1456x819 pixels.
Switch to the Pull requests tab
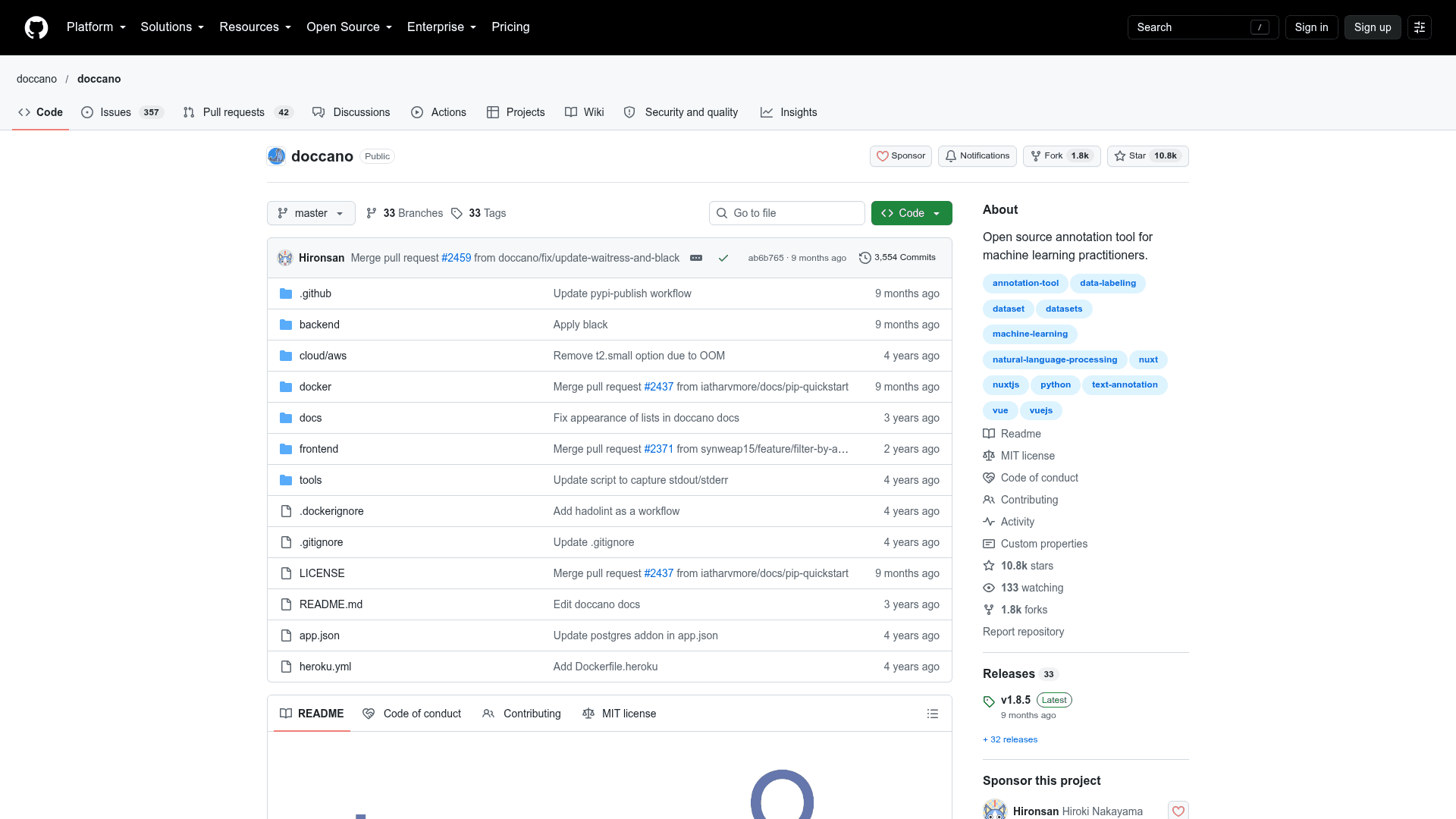(x=238, y=112)
